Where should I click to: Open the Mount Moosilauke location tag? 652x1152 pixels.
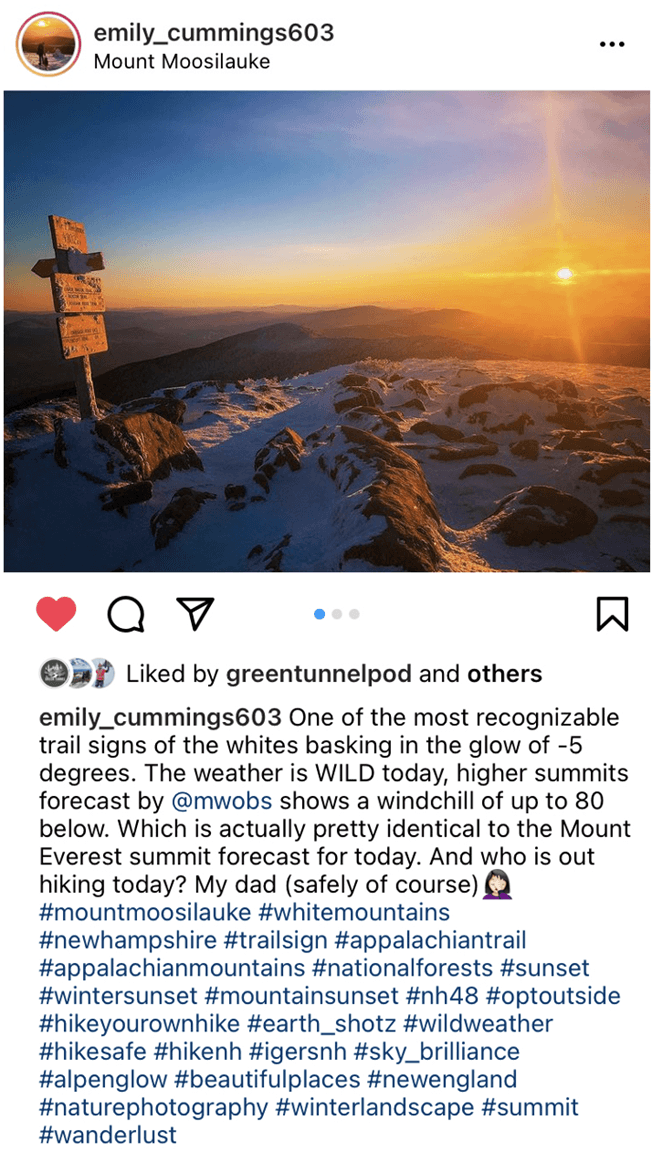pyautogui.click(x=182, y=62)
